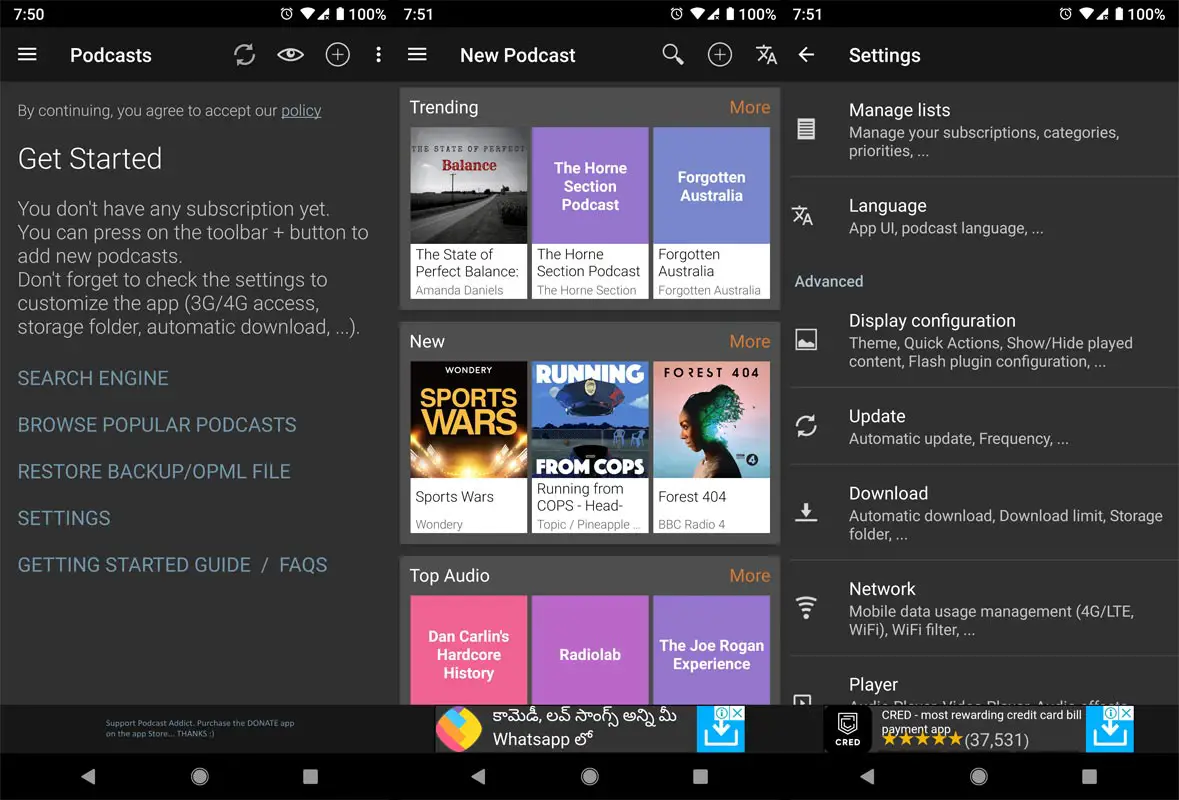Tap the Download arrow icon in Settings
The height and width of the screenshot is (800, 1179).
[x=806, y=513]
